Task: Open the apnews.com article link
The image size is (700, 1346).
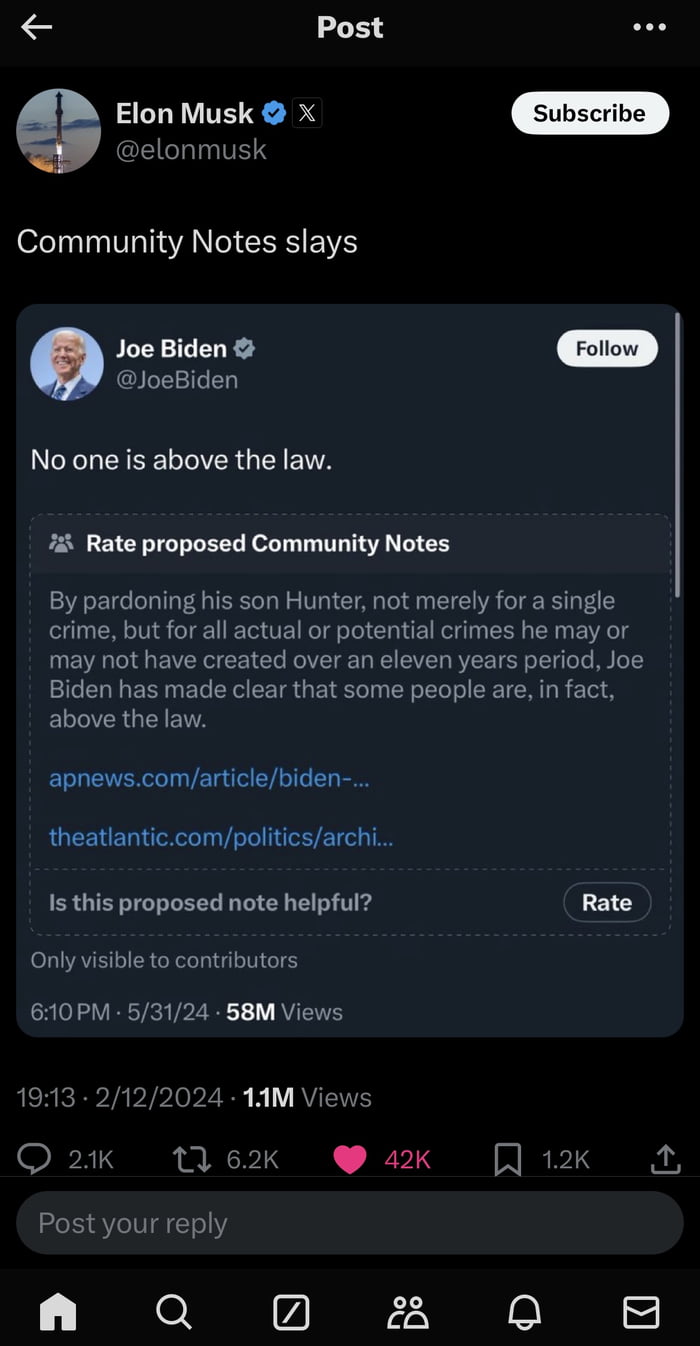Action: (209, 777)
